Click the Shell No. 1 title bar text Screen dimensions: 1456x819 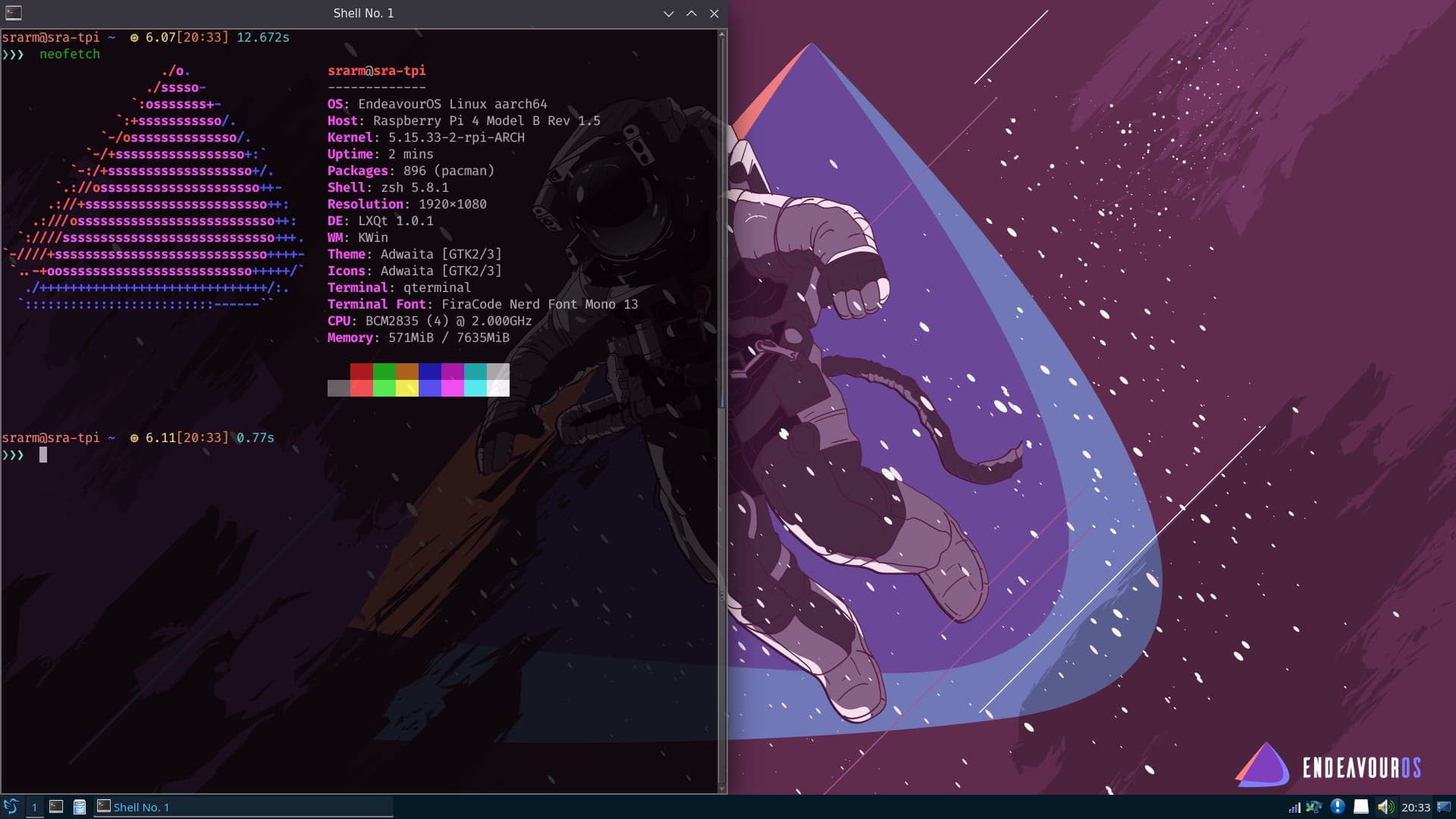click(x=363, y=13)
